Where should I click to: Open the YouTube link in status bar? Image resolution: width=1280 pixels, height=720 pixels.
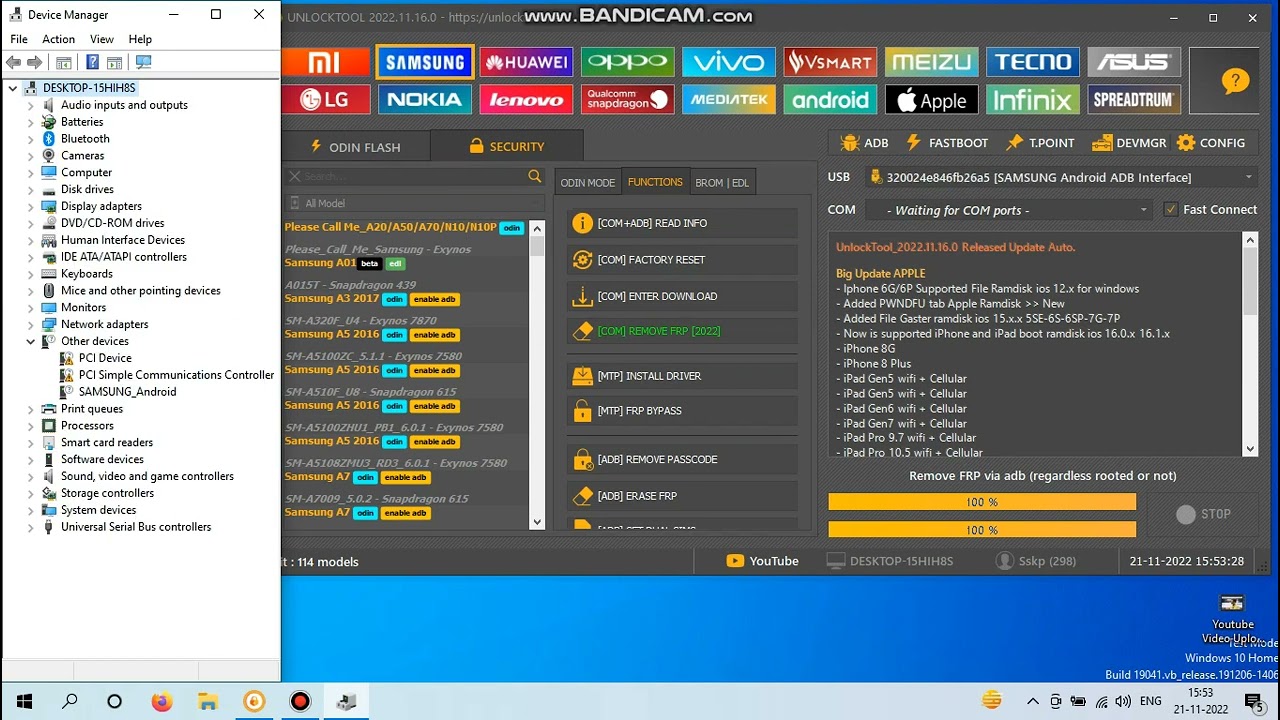point(762,561)
